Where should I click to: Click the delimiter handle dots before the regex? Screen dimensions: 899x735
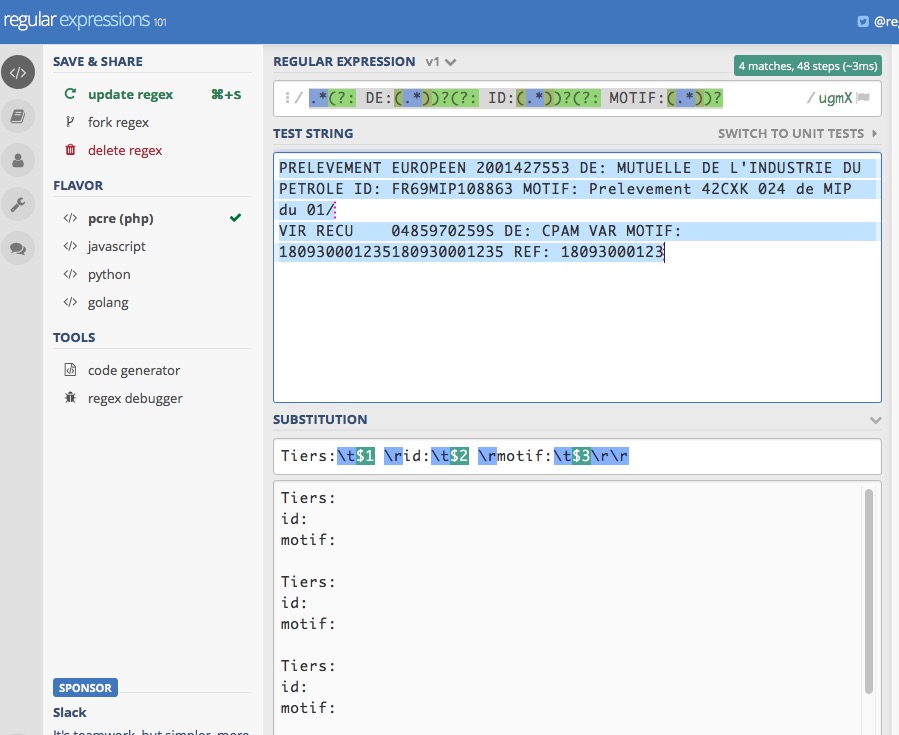[x=287, y=98]
